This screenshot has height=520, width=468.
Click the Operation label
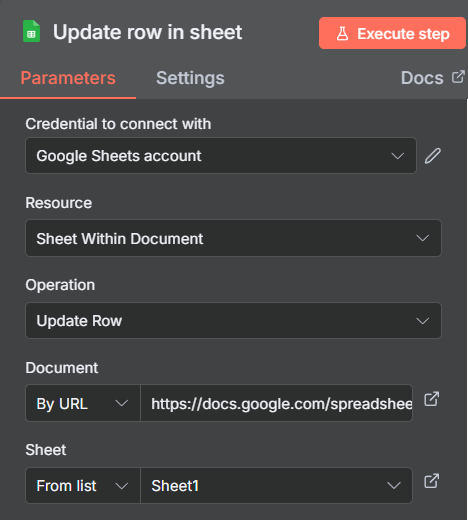pyautogui.click(x=60, y=285)
